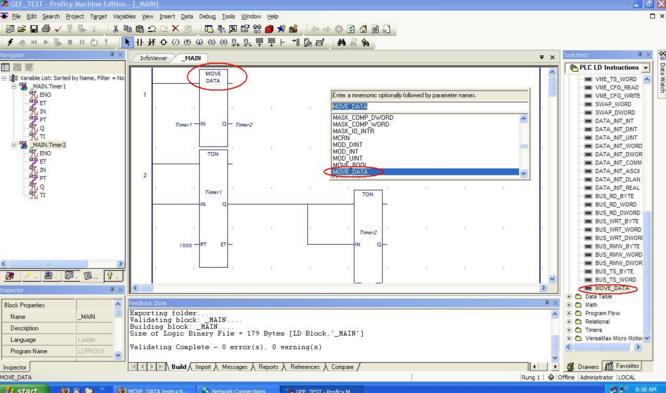666x393 pixels.
Task: Select the normally closed contact tool
Action: point(151,42)
